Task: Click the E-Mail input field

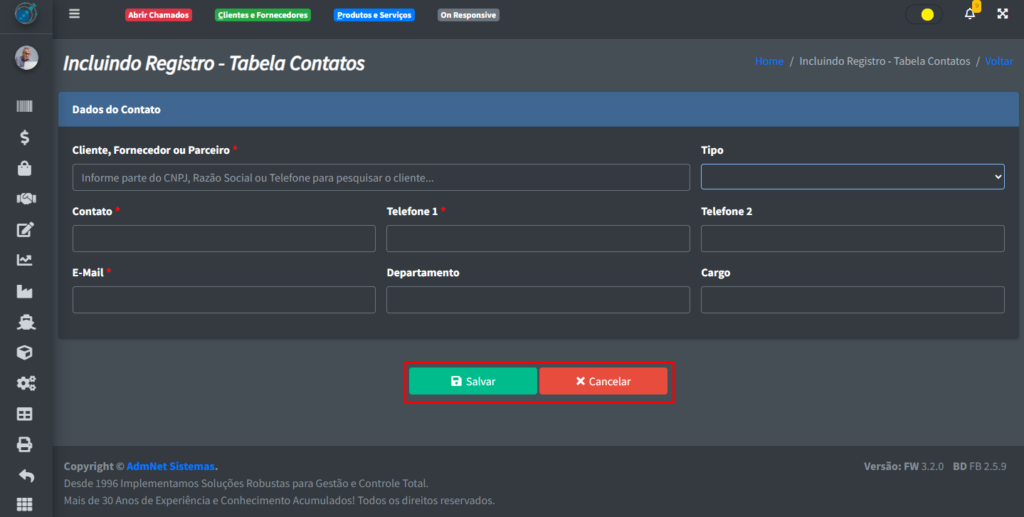Action: coord(224,300)
